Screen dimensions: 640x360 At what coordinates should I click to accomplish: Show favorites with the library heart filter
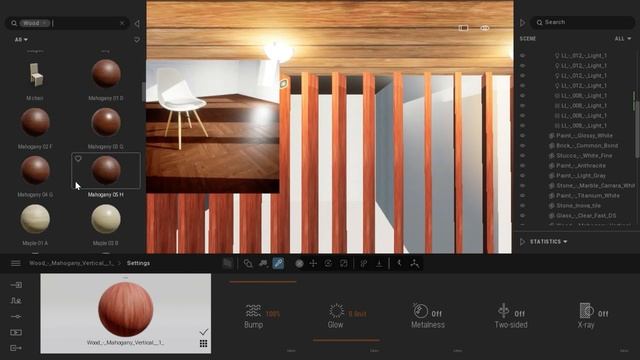pos(137,40)
